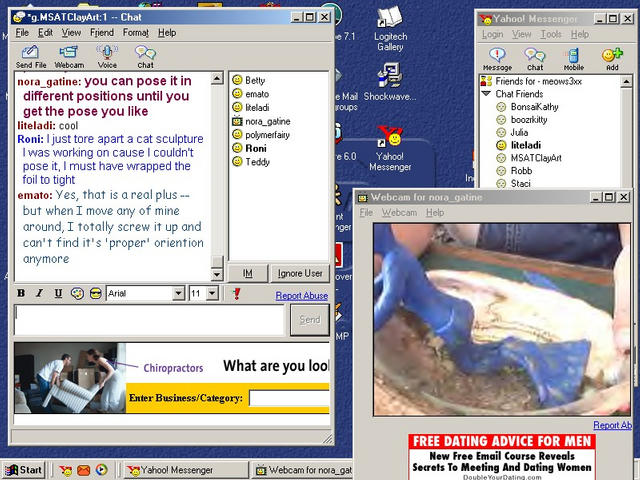Collapse the Chat Friends group
Image resolution: width=640 pixels, height=480 pixels.
(486, 94)
